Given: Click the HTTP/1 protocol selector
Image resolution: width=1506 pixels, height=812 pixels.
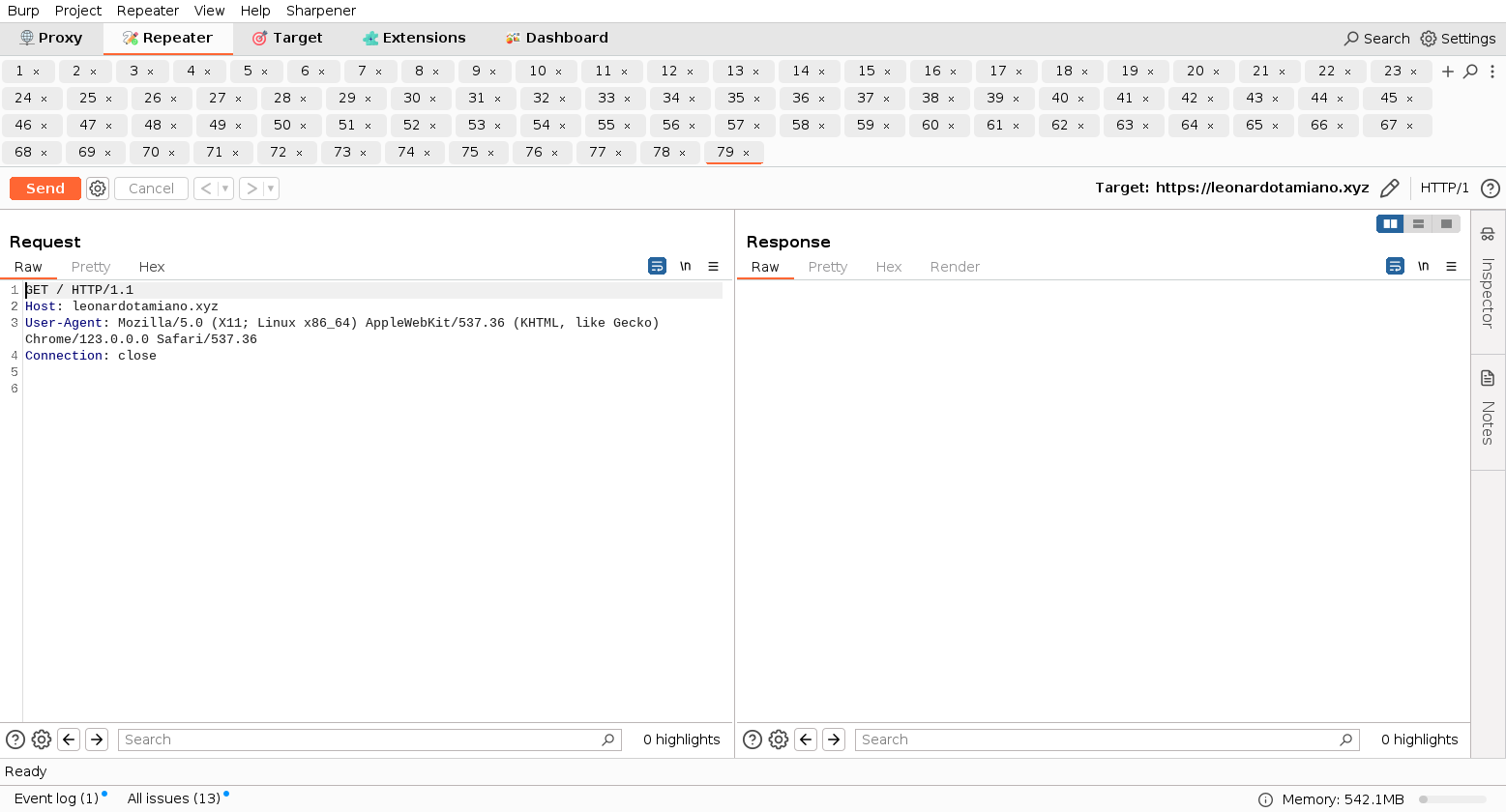Looking at the screenshot, I should 1444,188.
